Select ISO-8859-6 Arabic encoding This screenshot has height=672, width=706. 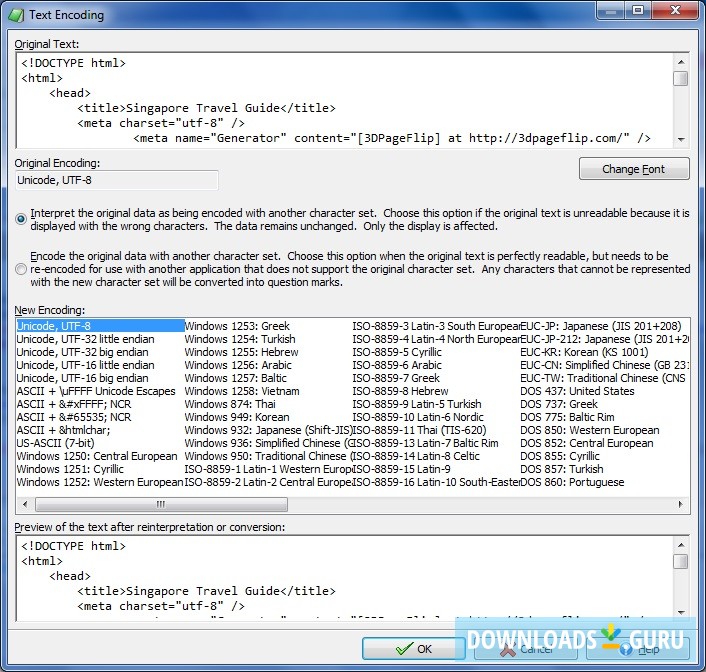click(x=397, y=365)
